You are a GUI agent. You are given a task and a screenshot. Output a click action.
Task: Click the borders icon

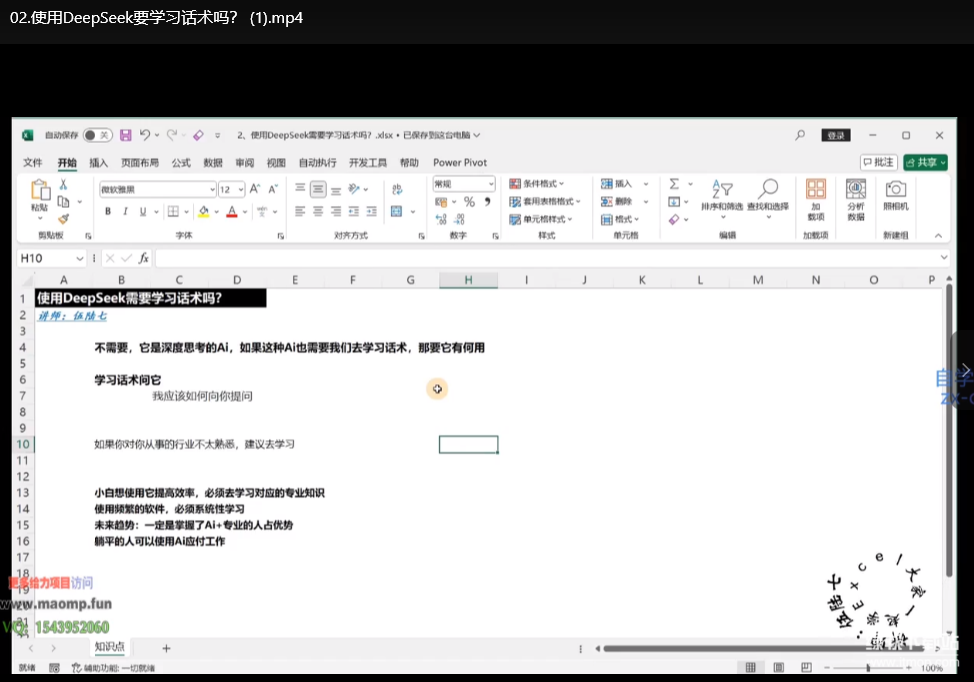pyautogui.click(x=173, y=212)
